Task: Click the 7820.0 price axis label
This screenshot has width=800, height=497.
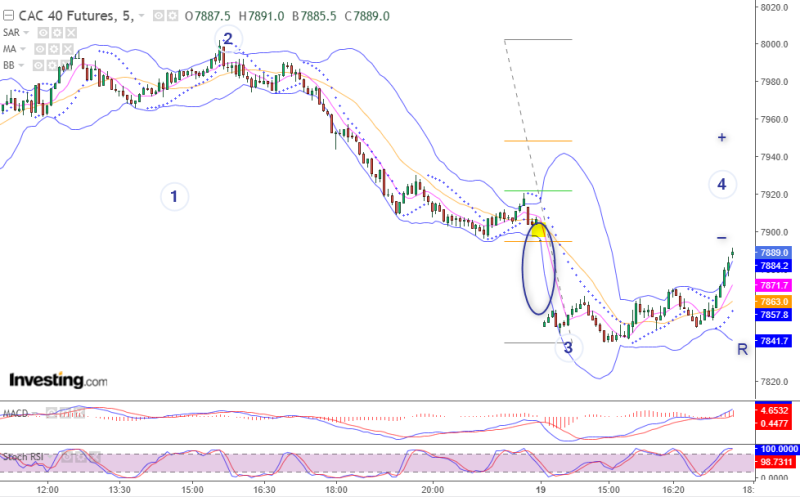Action: (x=774, y=382)
